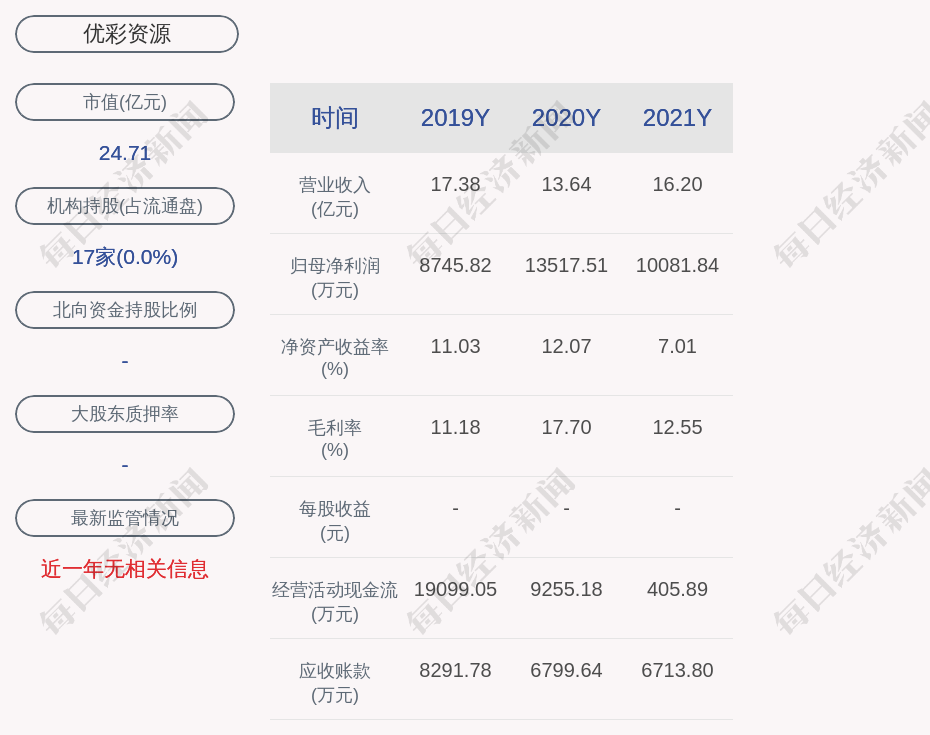The image size is (930, 735).
Task: Click the 归母净利润 (万元) row label
Action: 335,277
